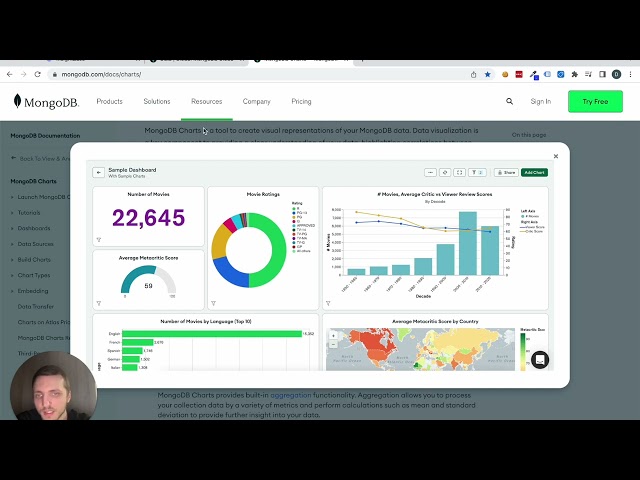Click the green segment of ratings donut
The height and width of the screenshot is (480, 640).
point(277,249)
